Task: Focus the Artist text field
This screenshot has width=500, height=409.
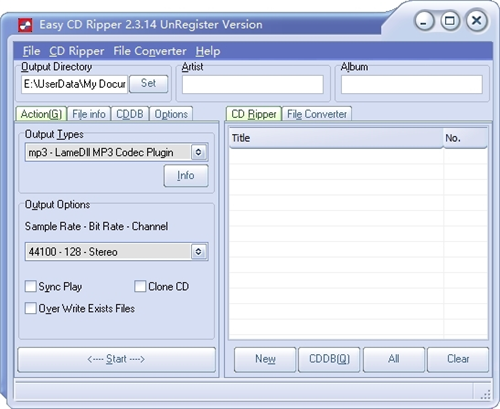Action: click(x=253, y=84)
